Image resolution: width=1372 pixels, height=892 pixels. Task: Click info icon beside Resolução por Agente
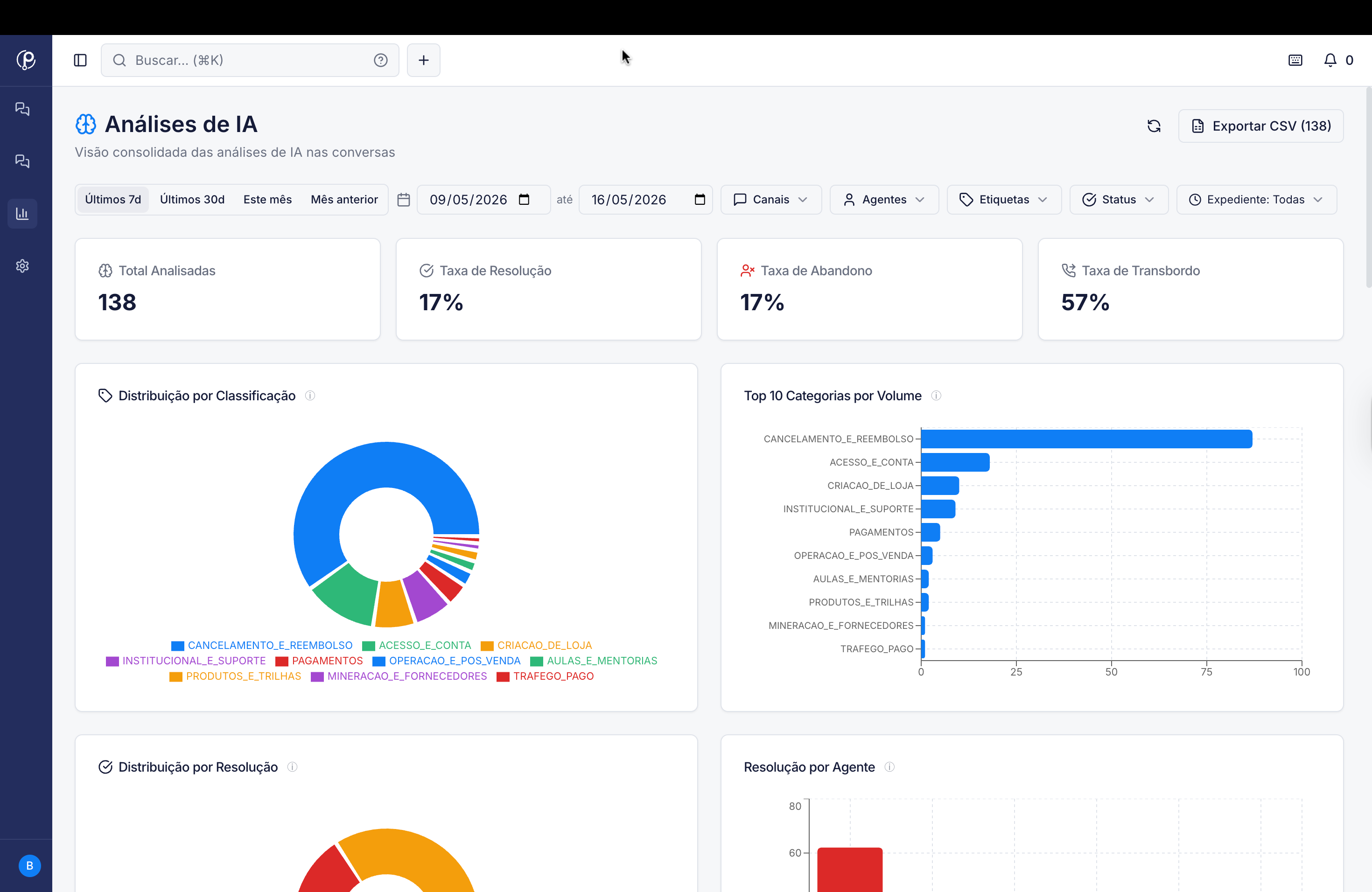click(889, 767)
